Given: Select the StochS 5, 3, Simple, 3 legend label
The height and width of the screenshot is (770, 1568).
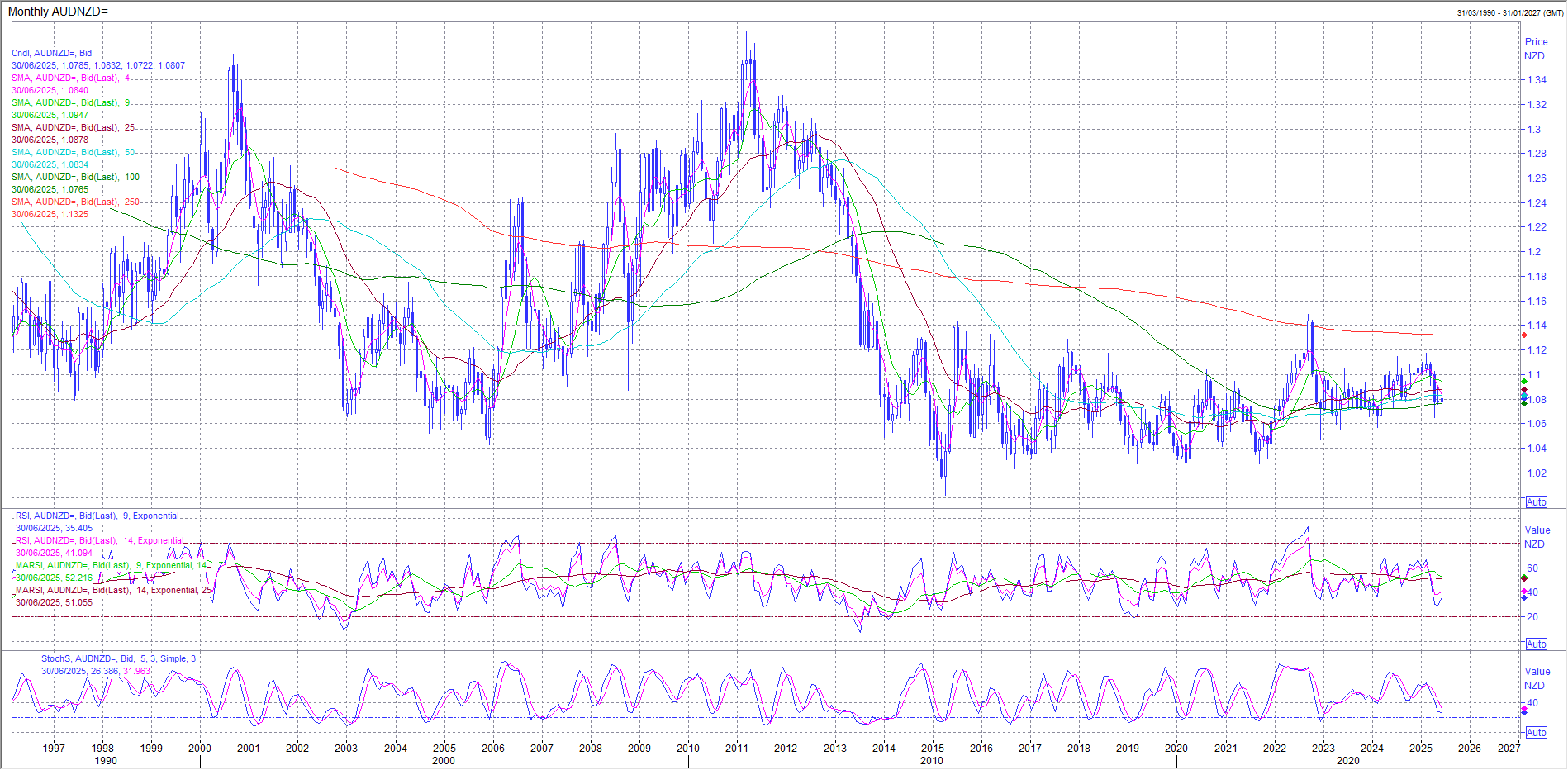Looking at the screenshot, I should tap(119, 658).
